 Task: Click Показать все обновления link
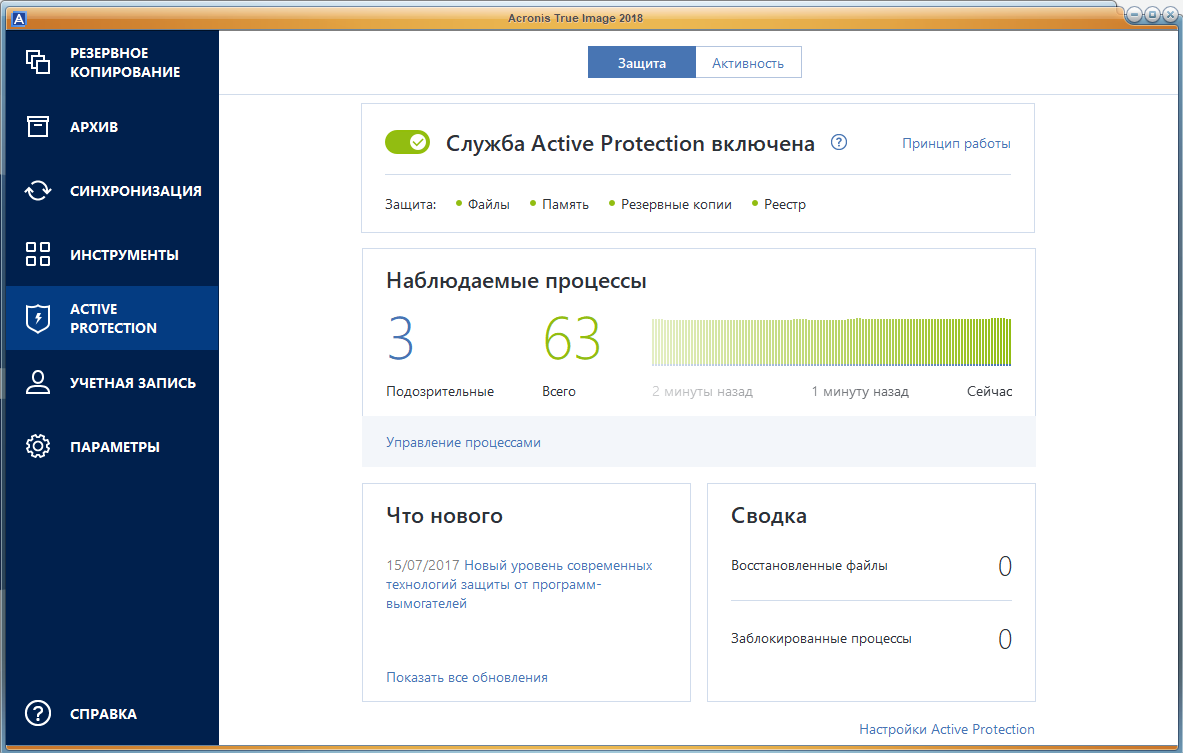[467, 677]
